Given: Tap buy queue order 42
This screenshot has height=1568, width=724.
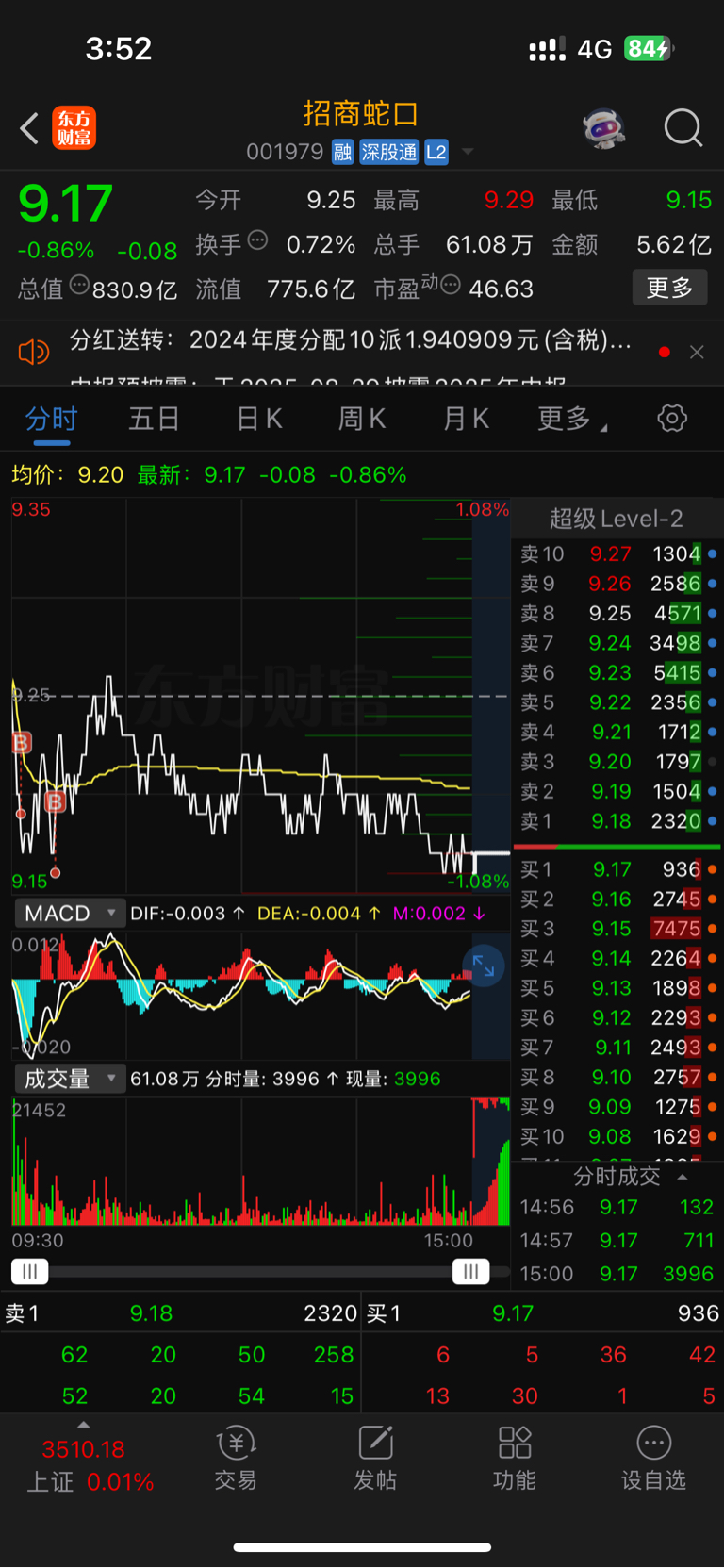Looking at the screenshot, I should 702,1355.
